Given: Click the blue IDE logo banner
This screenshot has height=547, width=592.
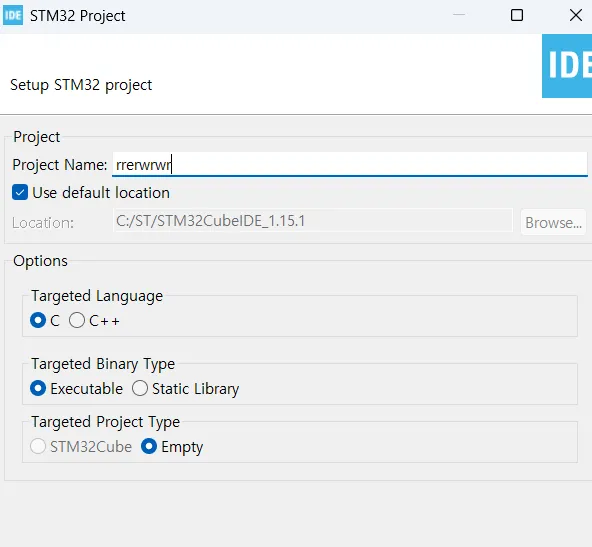Looking at the screenshot, I should coord(567,66).
